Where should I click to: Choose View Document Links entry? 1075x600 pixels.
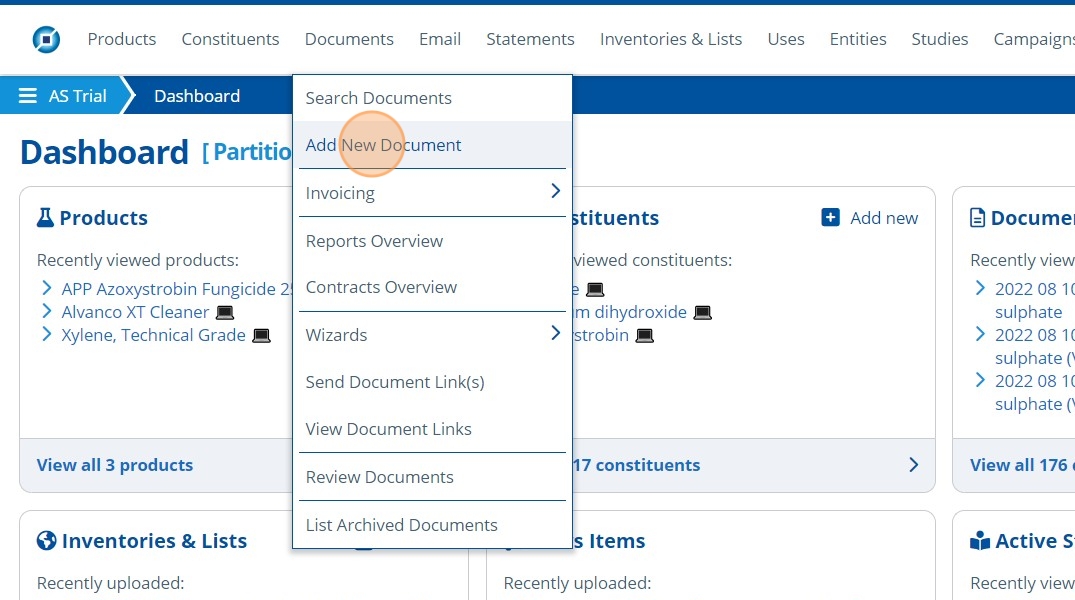point(433,429)
